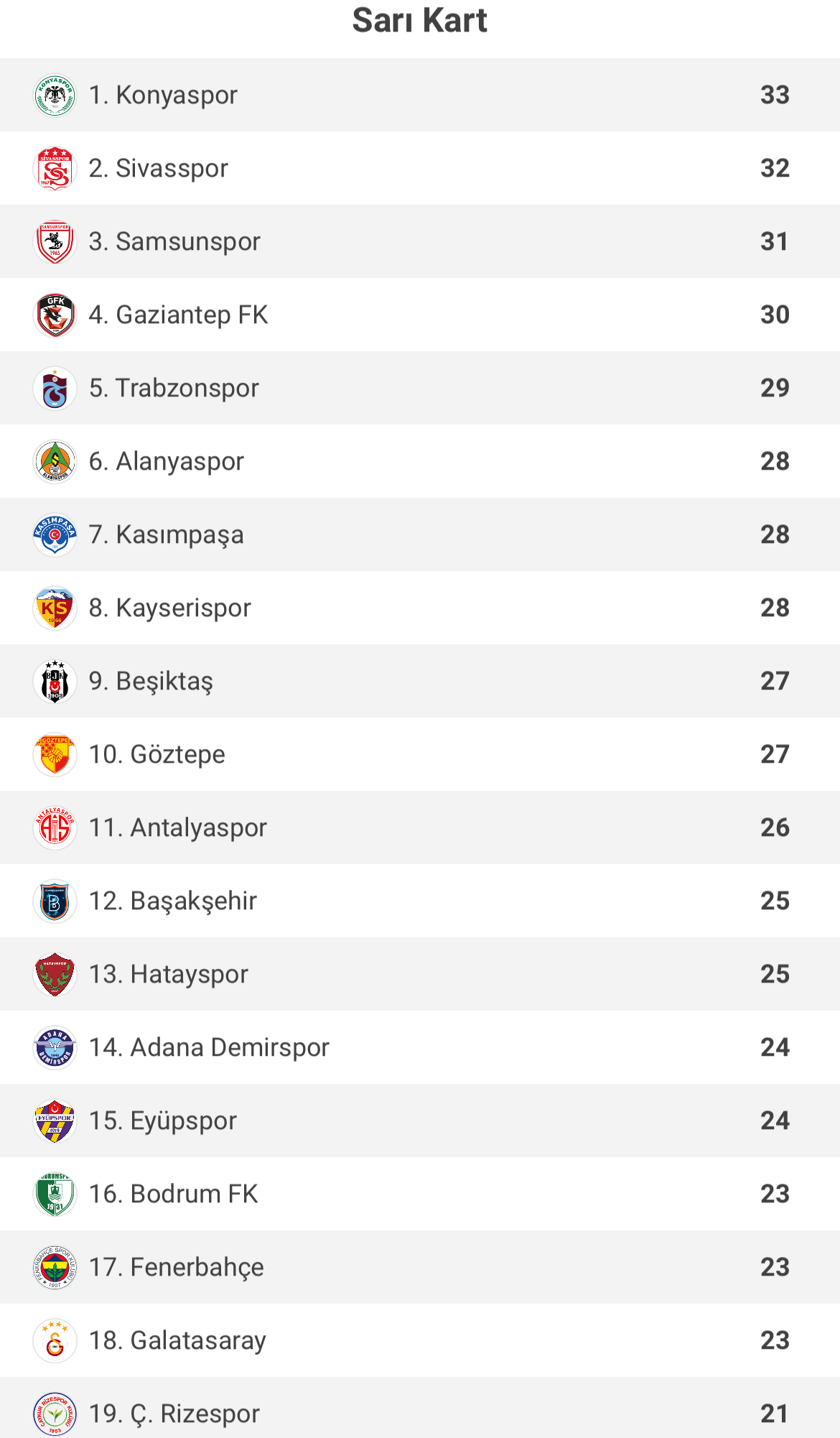Image resolution: width=840 pixels, height=1438 pixels.
Task: Click Bodrum FK's yellow card count 23
Action: [775, 1194]
